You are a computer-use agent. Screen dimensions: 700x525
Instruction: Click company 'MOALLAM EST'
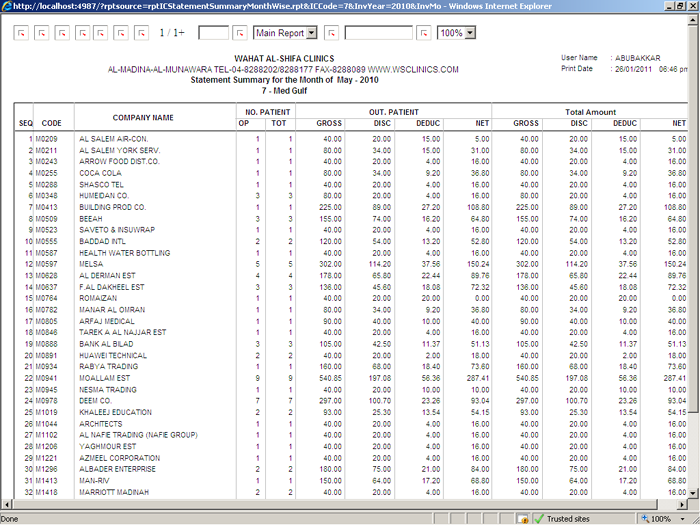104,378
